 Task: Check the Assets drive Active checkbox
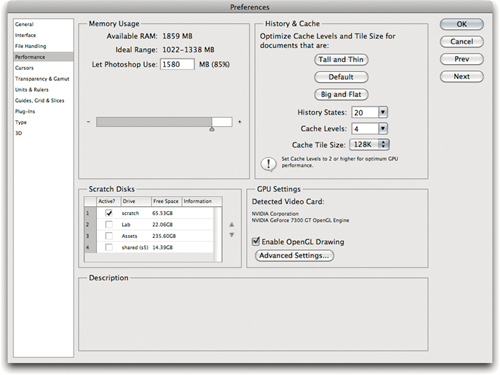tap(109, 236)
